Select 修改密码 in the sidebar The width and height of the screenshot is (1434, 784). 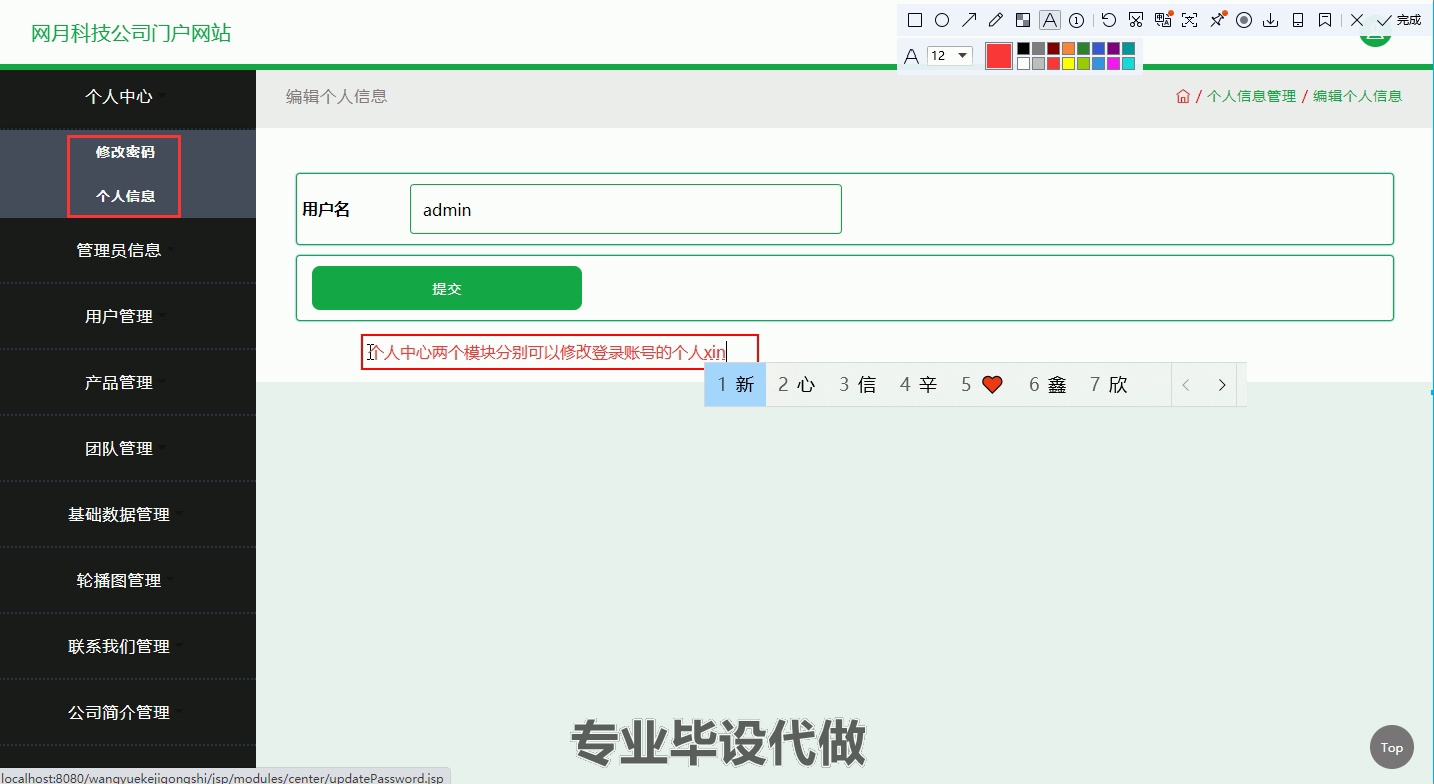coord(123,152)
